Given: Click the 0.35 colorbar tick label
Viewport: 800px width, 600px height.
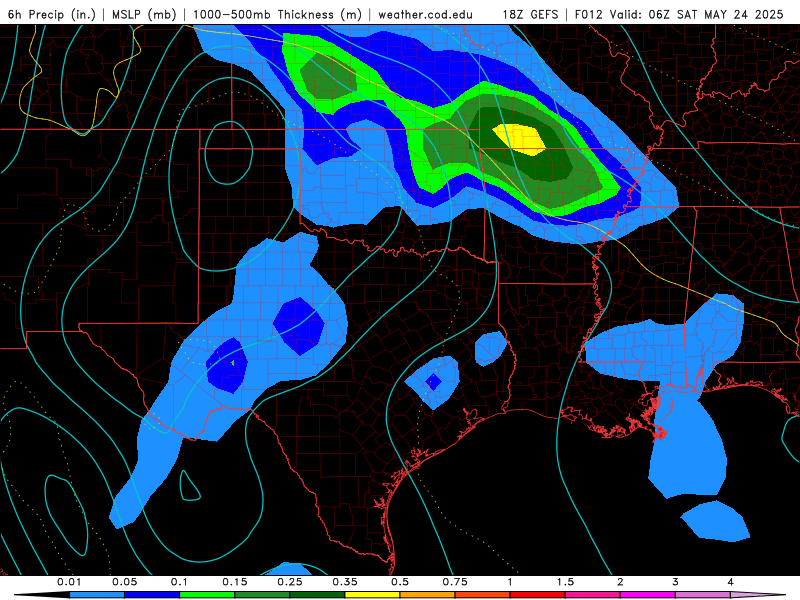Looking at the screenshot, I should pyautogui.click(x=345, y=582).
